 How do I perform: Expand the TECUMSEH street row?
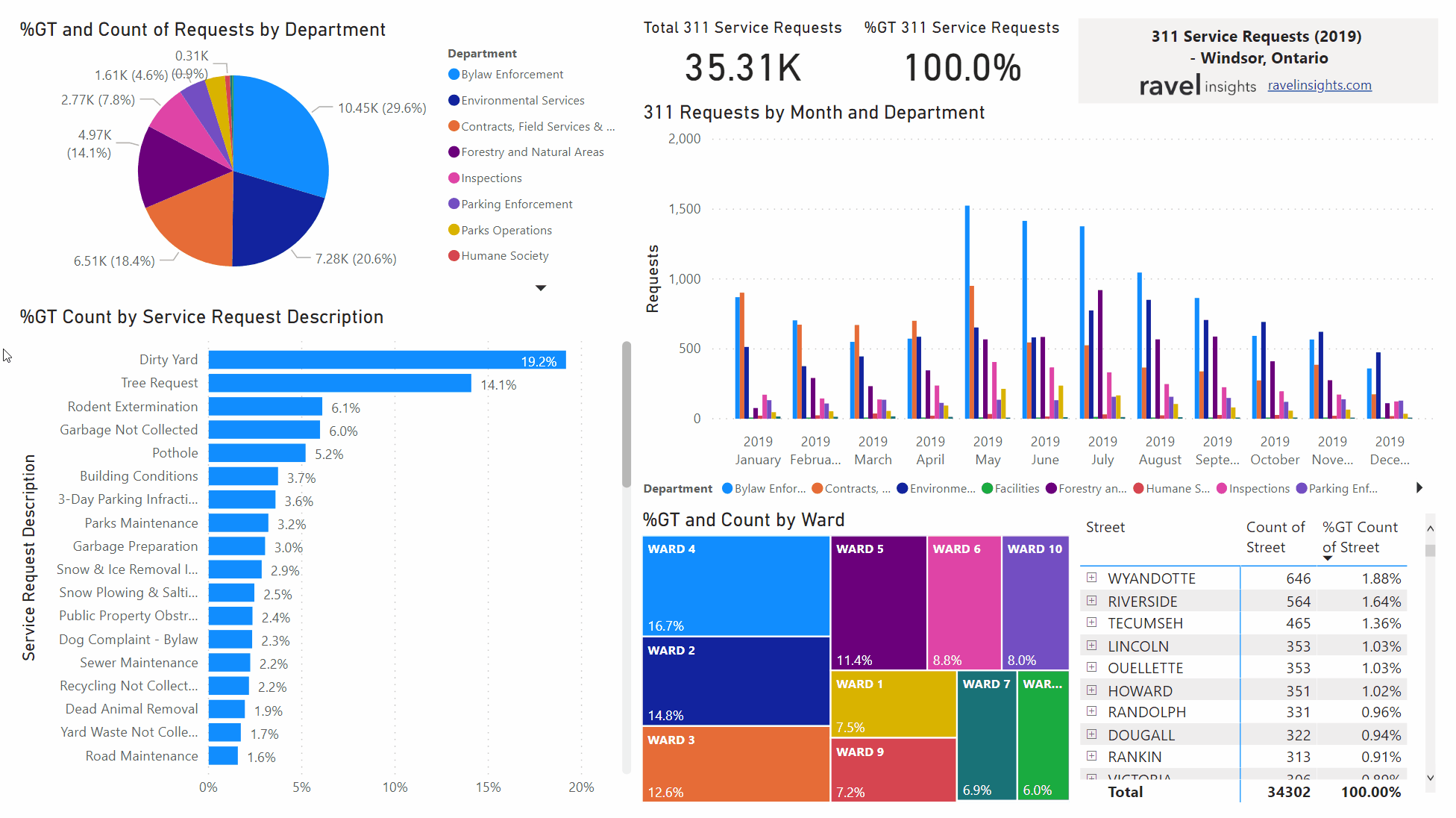[x=1093, y=622]
